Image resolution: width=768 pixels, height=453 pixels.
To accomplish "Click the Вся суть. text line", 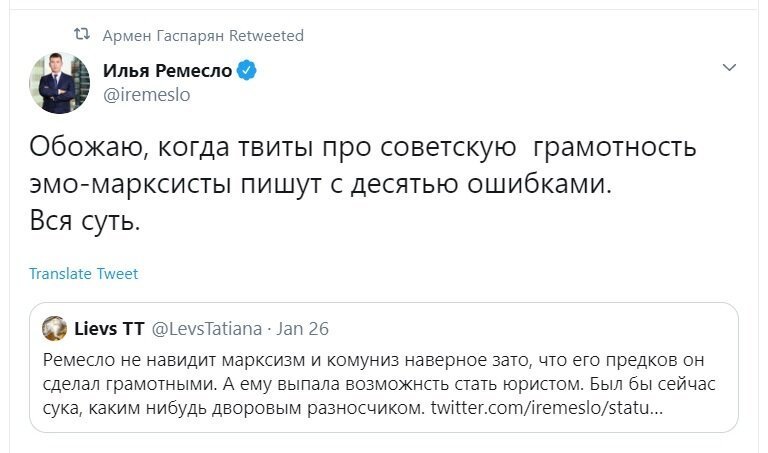I will point(85,221).
